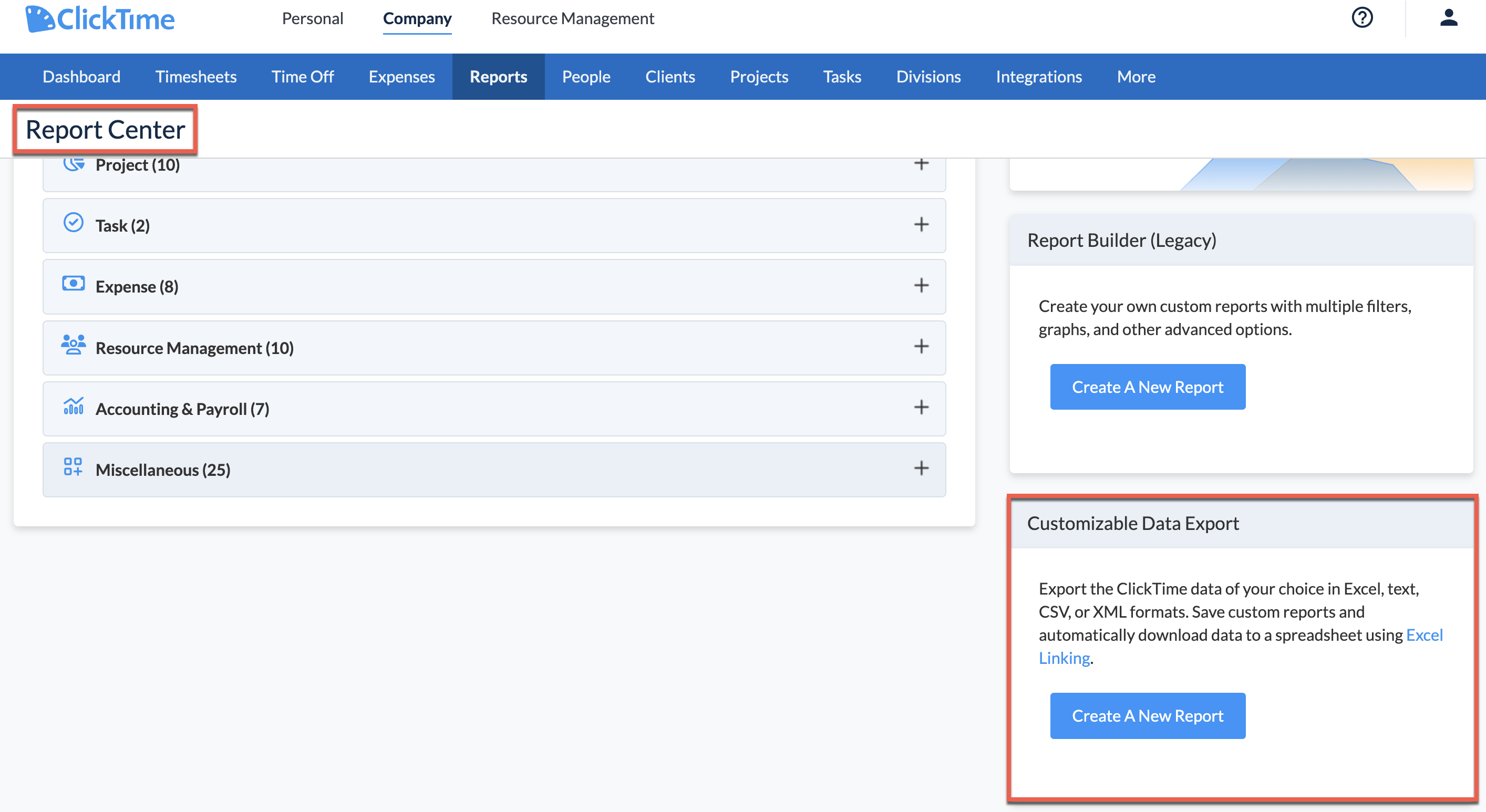This screenshot has height=812, width=1486.
Task: Open the user account profile icon
Action: coord(1449,17)
